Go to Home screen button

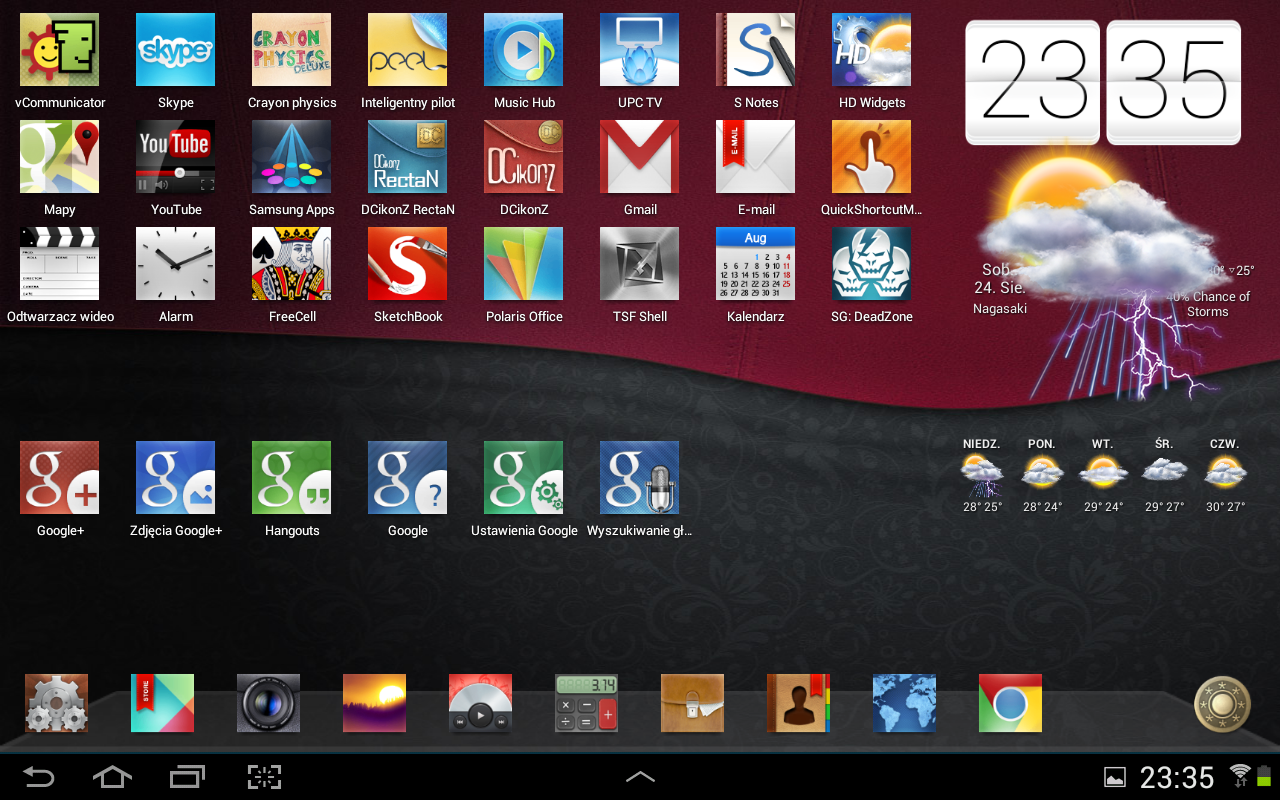click(x=112, y=777)
